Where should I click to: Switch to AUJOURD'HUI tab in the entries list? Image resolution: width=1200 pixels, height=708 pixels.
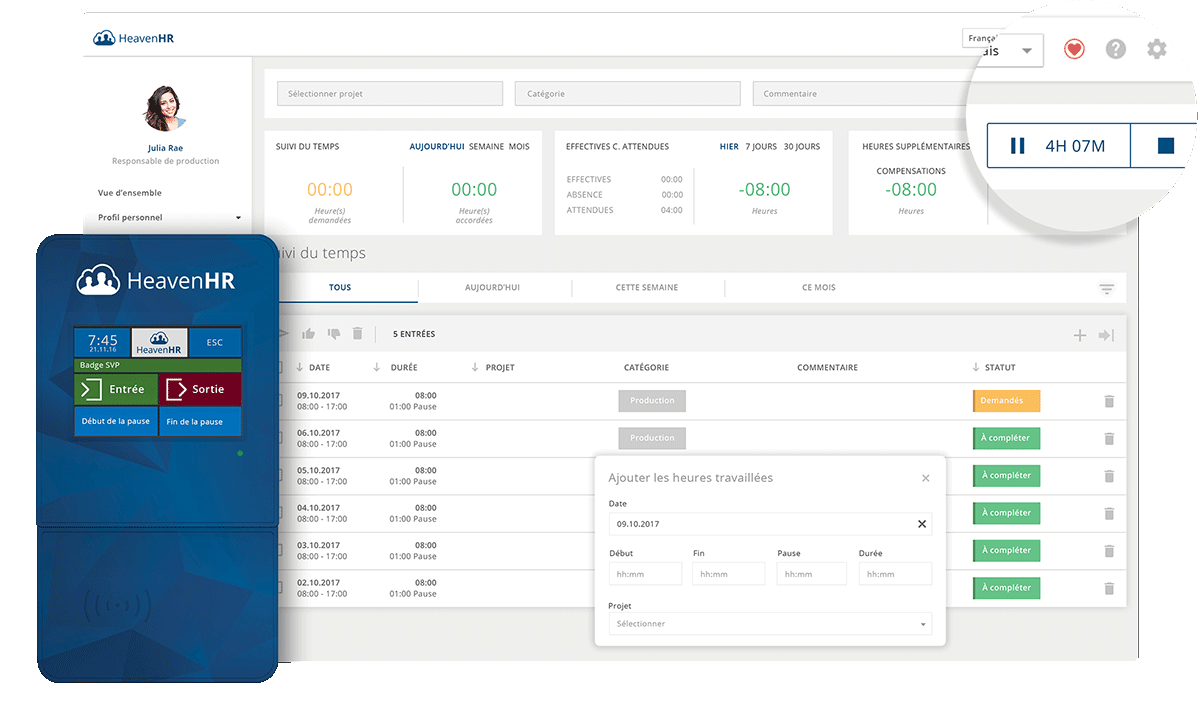493,288
